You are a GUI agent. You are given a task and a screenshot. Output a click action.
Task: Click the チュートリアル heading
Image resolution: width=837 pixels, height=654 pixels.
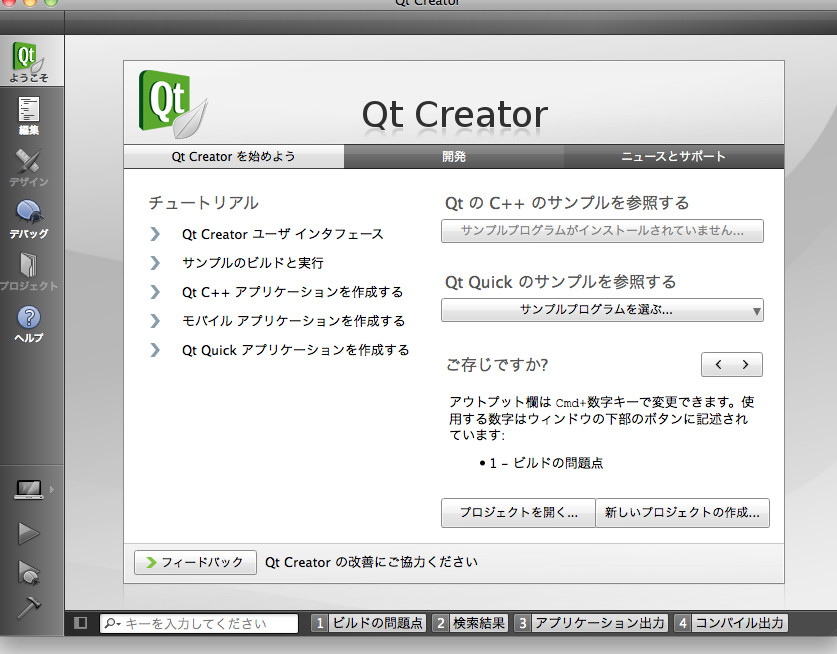pyautogui.click(x=203, y=203)
